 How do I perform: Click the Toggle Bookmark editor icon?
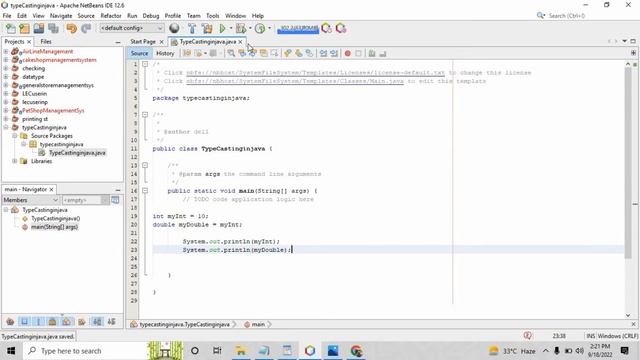(309, 53)
